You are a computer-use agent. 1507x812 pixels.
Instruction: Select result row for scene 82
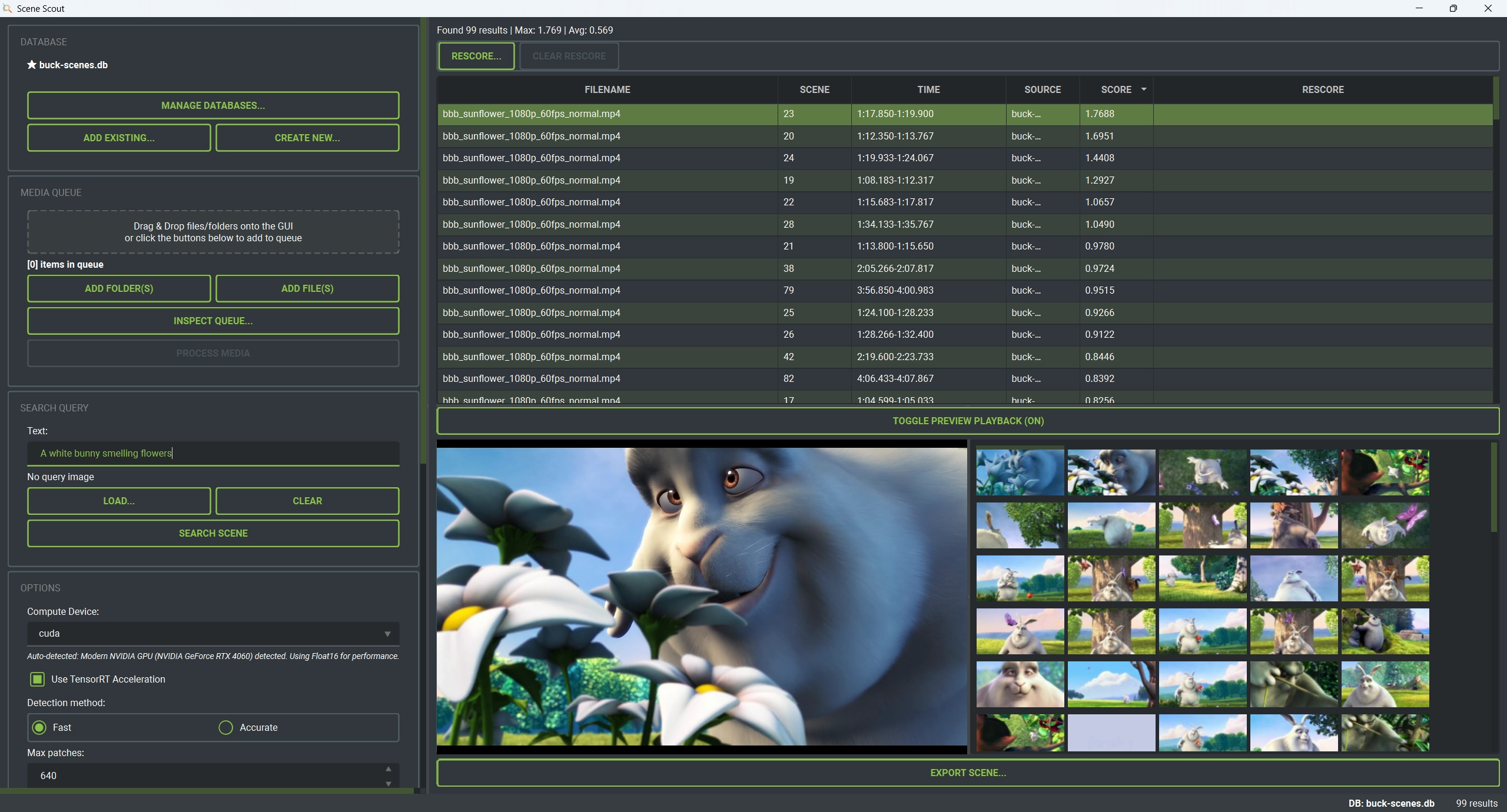965,378
